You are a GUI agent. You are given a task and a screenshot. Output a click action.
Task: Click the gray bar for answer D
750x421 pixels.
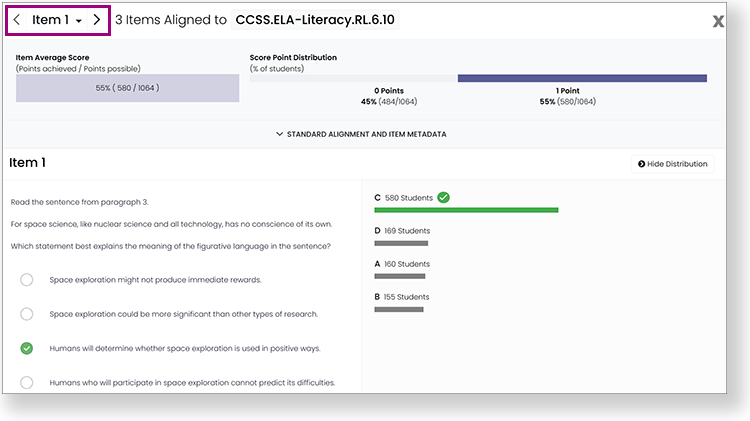click(401, 243)
